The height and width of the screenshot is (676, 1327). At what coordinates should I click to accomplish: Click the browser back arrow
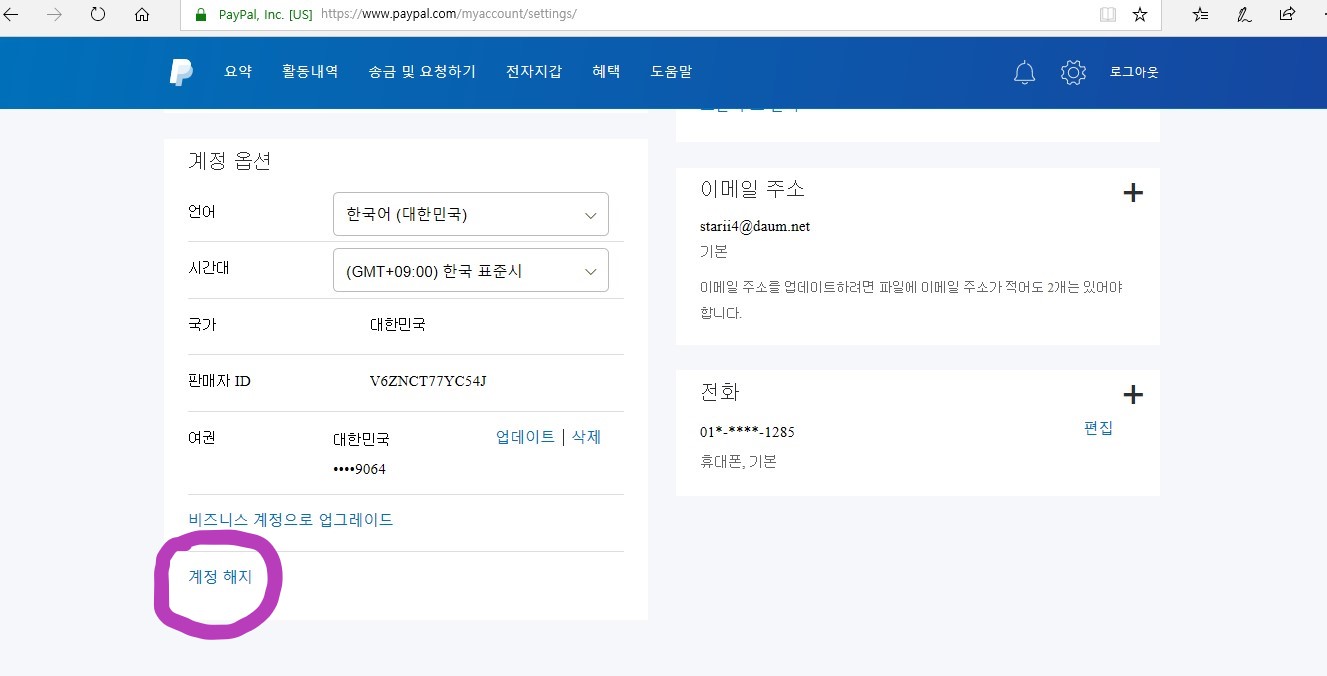[x=11, y=14]
